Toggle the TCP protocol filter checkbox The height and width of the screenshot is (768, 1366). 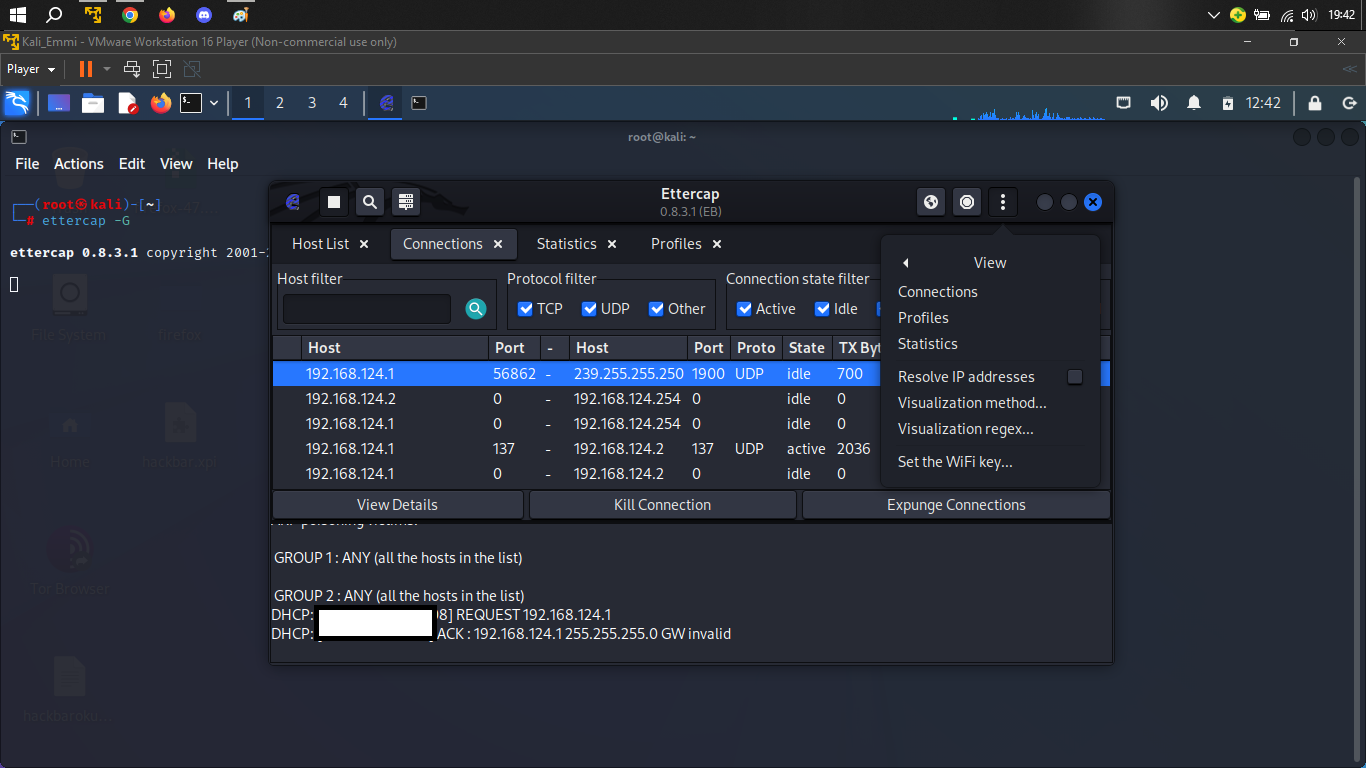tap(525, 309)
